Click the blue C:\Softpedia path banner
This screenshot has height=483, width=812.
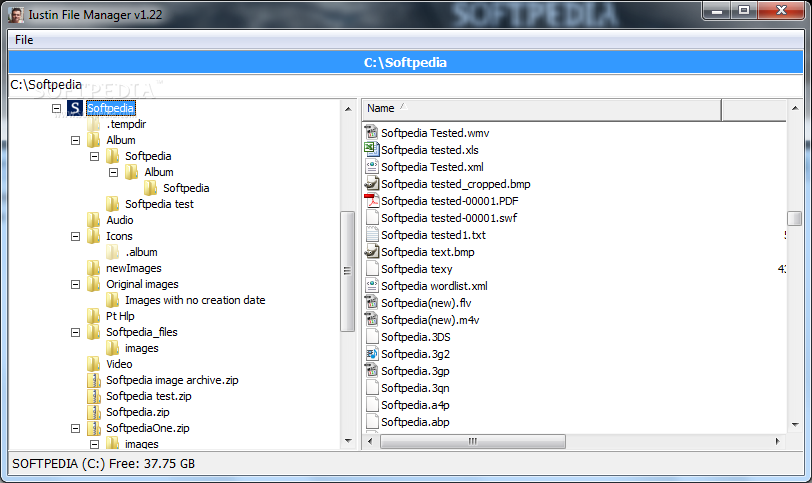405,63
